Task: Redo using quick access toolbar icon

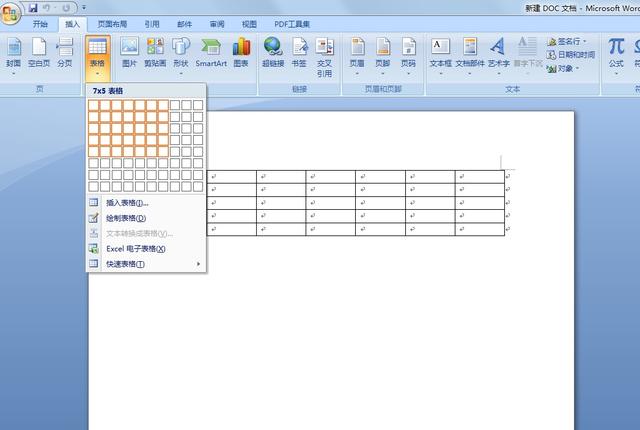Action: tap(67, 8)
